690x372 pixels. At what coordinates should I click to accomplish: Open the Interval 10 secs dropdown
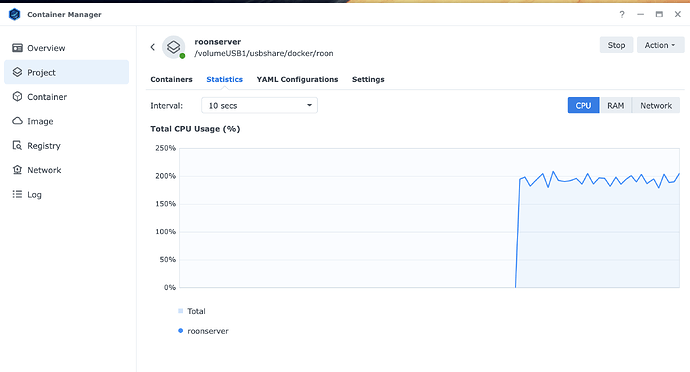pos(259,105)
